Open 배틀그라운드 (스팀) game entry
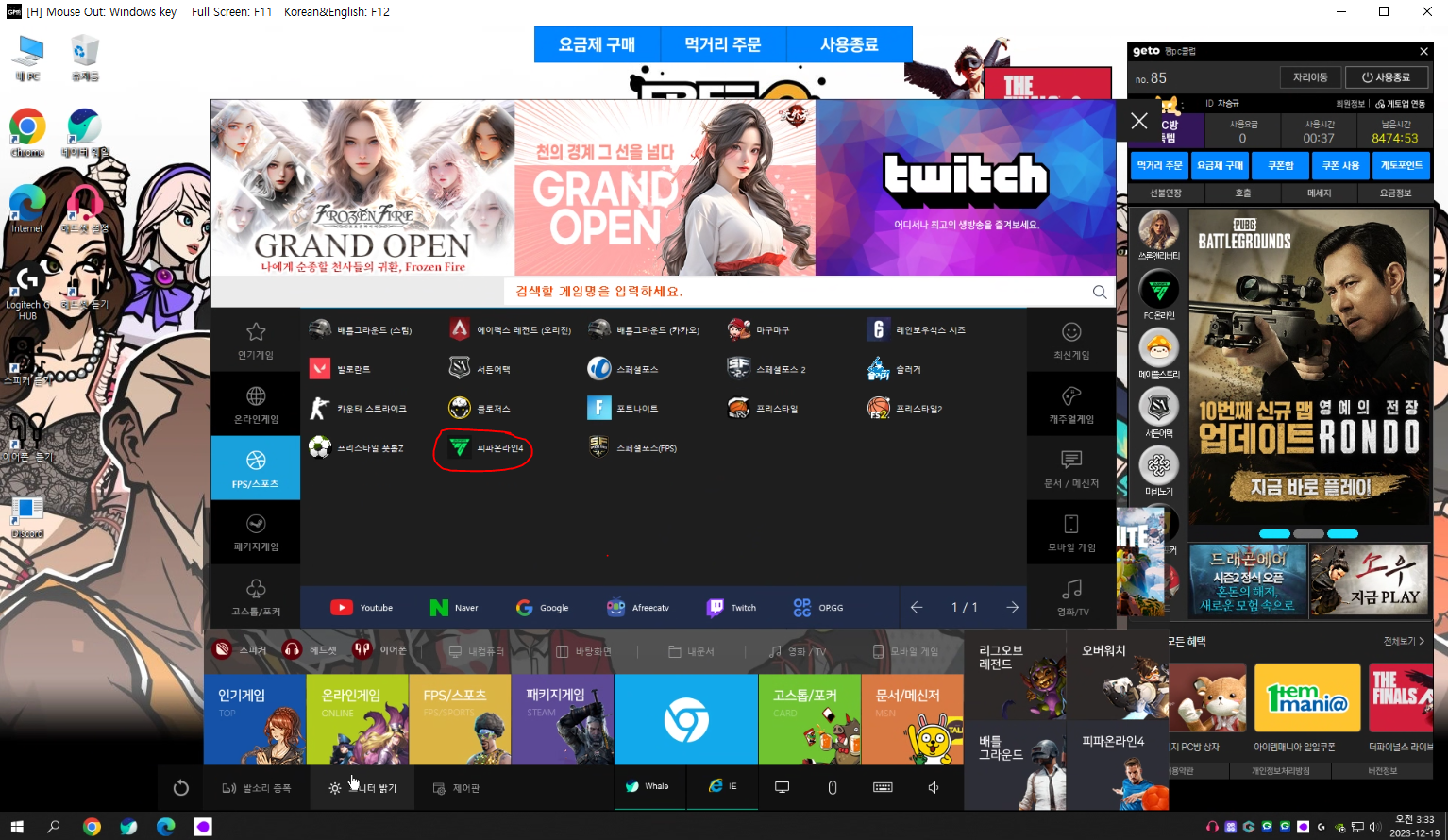Image resolution: width=1448 pixels, height=840 pixels. coord(361,329)
